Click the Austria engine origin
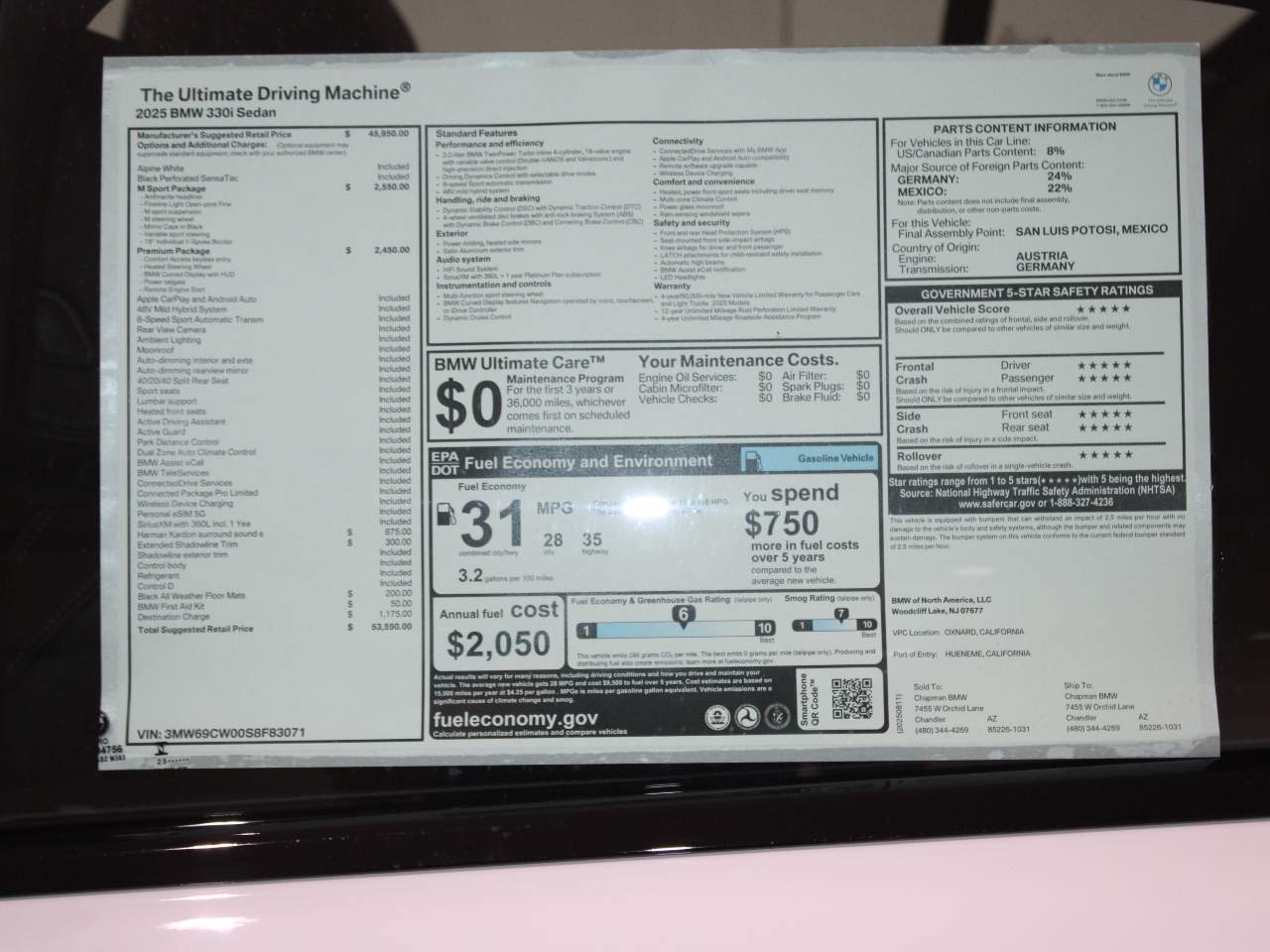1270x952 pixels. (x=1043, y=256)
